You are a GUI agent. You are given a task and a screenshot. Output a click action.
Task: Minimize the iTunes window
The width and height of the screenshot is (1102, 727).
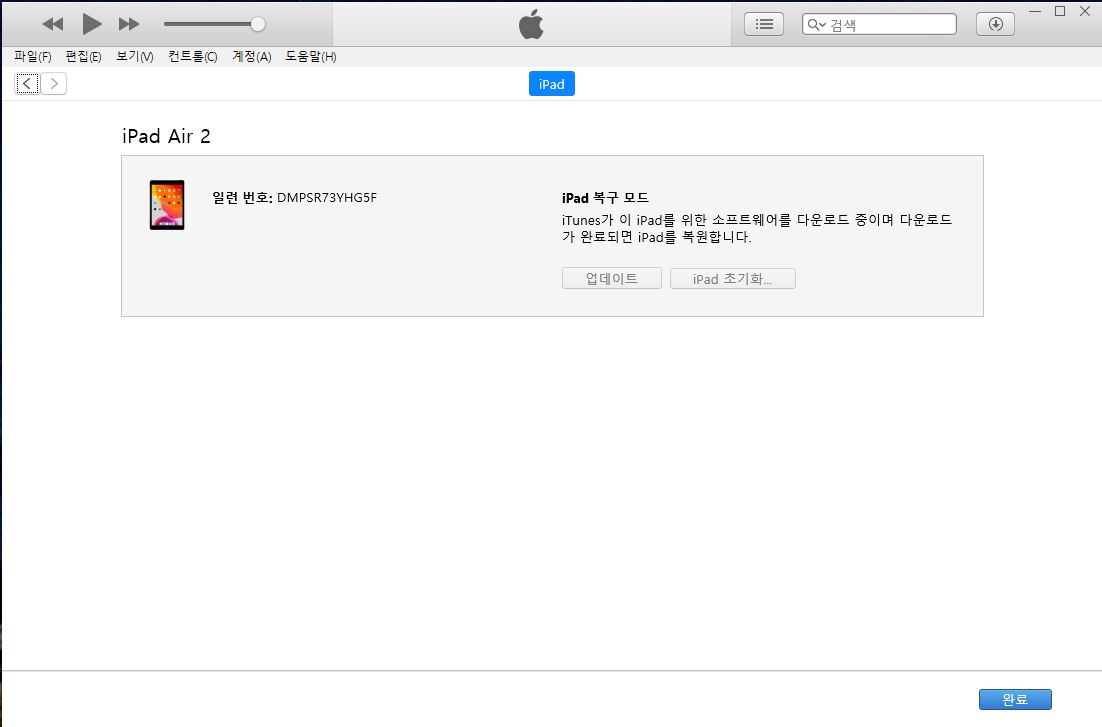1035,11
